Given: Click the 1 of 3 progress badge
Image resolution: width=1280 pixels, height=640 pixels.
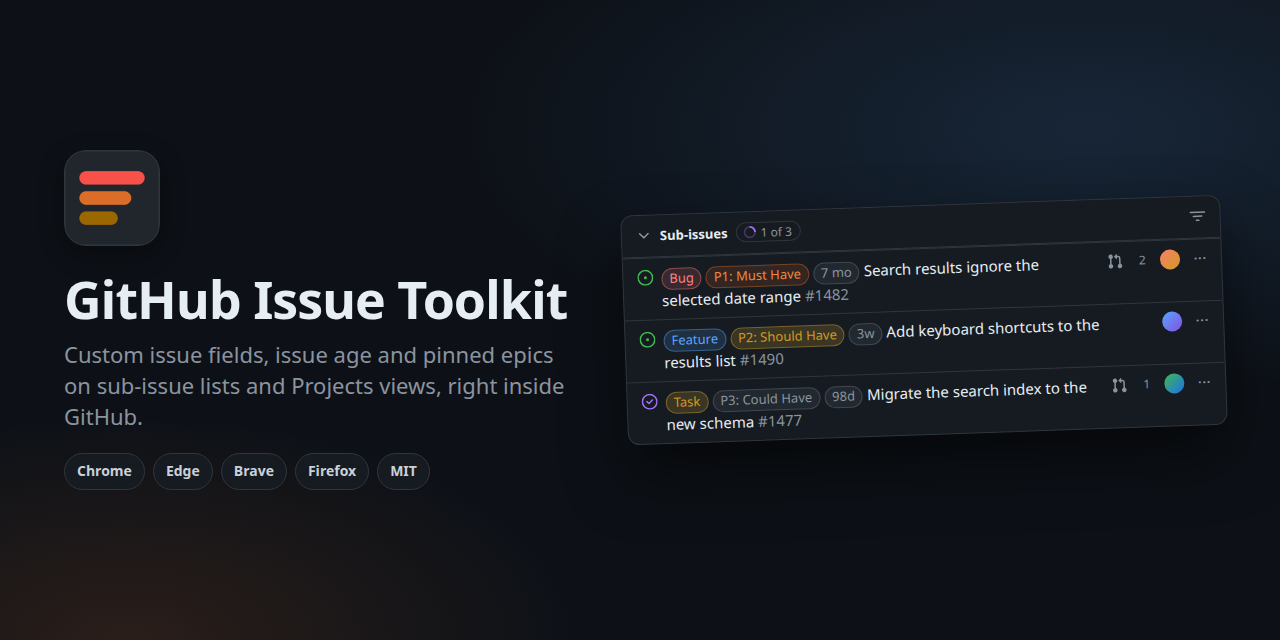Looking at the screenshot, I should (768, 232).
